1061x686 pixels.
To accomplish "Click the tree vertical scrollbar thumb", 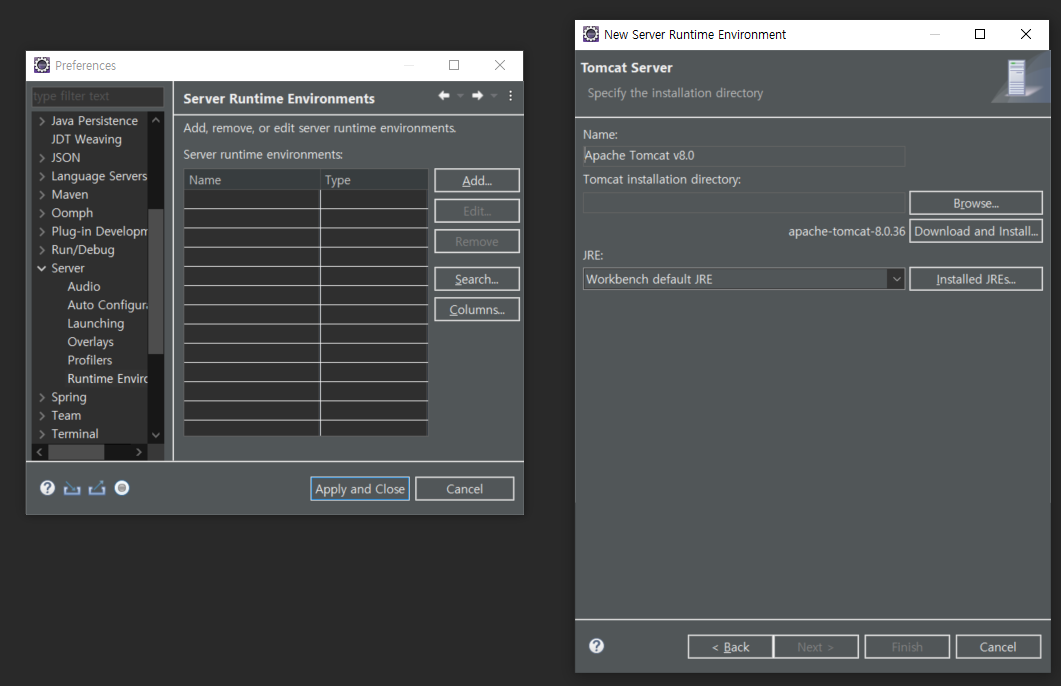I will [156, 281].
